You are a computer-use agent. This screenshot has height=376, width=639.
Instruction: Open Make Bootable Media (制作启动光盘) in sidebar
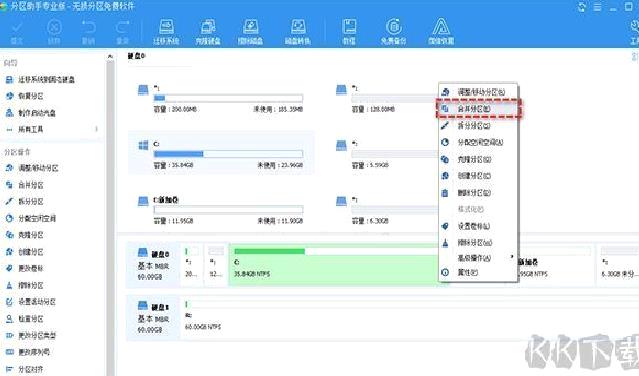point(31,113)
